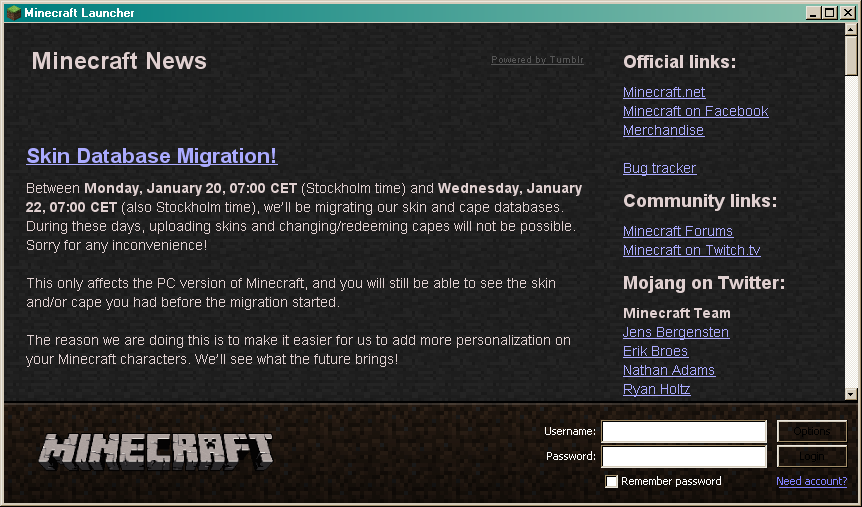Minimize the Minecraft Launcher window
Image resolution: width=862 pixels, height=507 pixels.
pos(813,13)
